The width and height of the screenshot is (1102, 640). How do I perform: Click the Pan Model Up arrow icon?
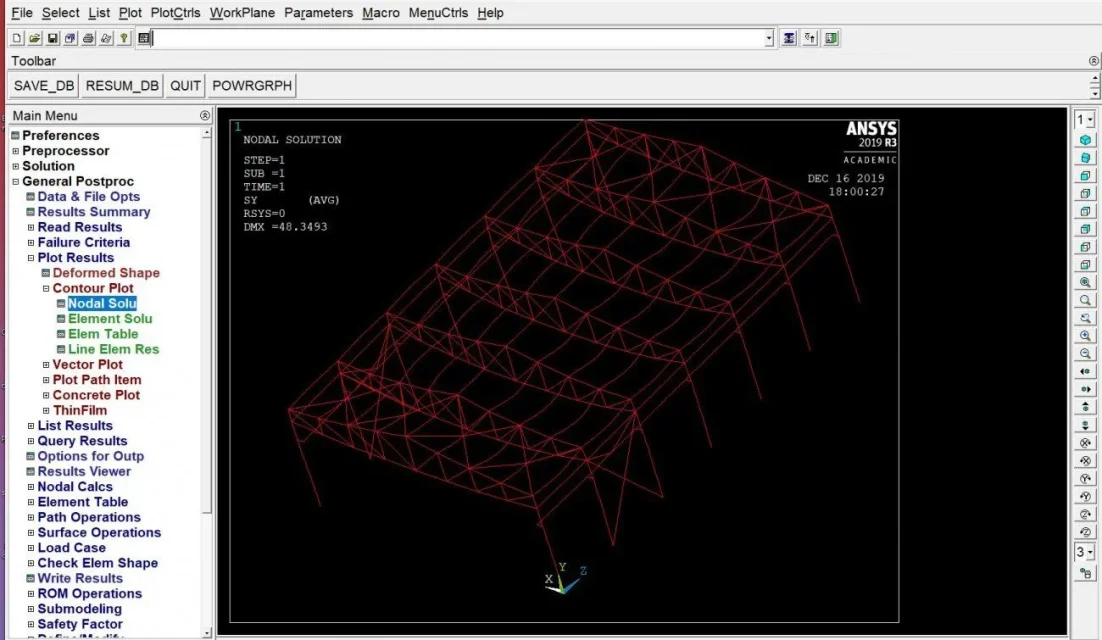pos(1085,407)
